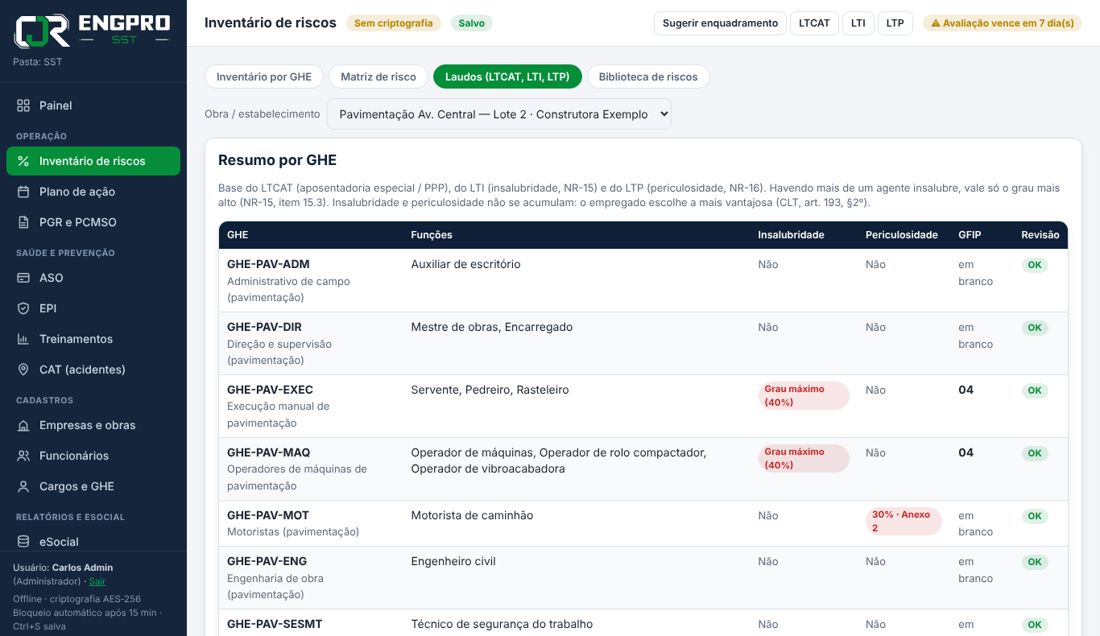The height and width of the screenshot is (636, 1100).
Task: Click the CAT (acidentes) pin icon
Action: click(23, 370)
